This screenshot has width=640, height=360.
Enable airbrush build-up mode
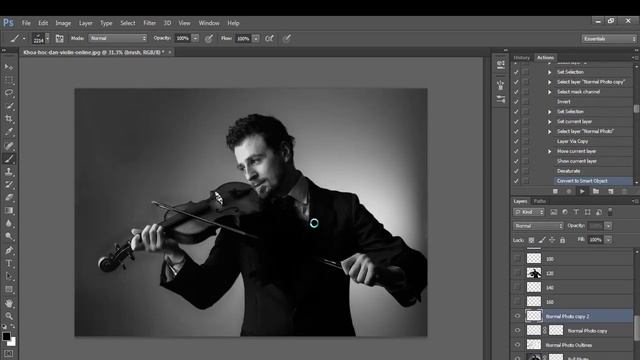point(269,38)
